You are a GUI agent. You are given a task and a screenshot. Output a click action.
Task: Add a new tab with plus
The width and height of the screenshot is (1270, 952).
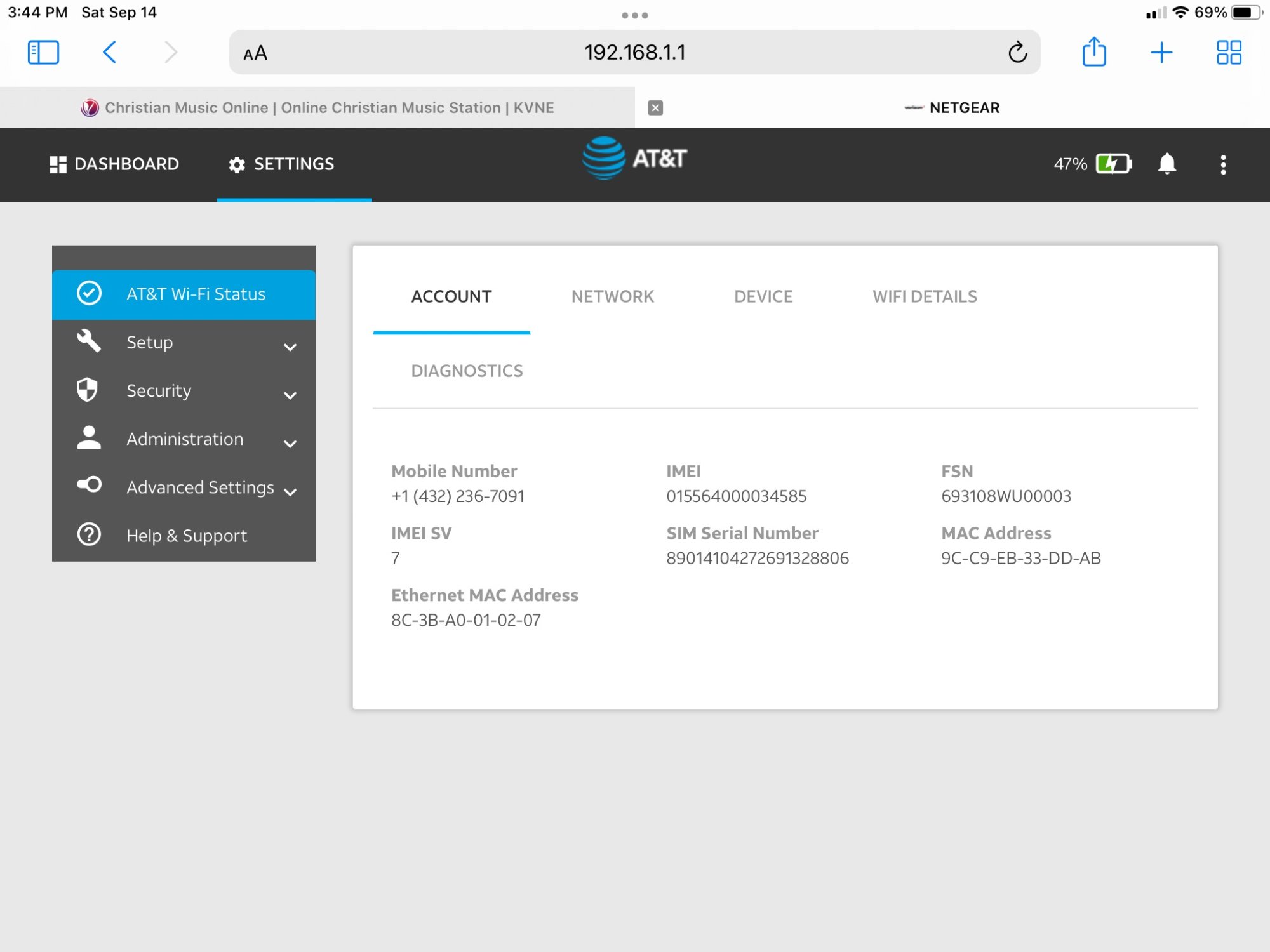[x=1161, y=52]
